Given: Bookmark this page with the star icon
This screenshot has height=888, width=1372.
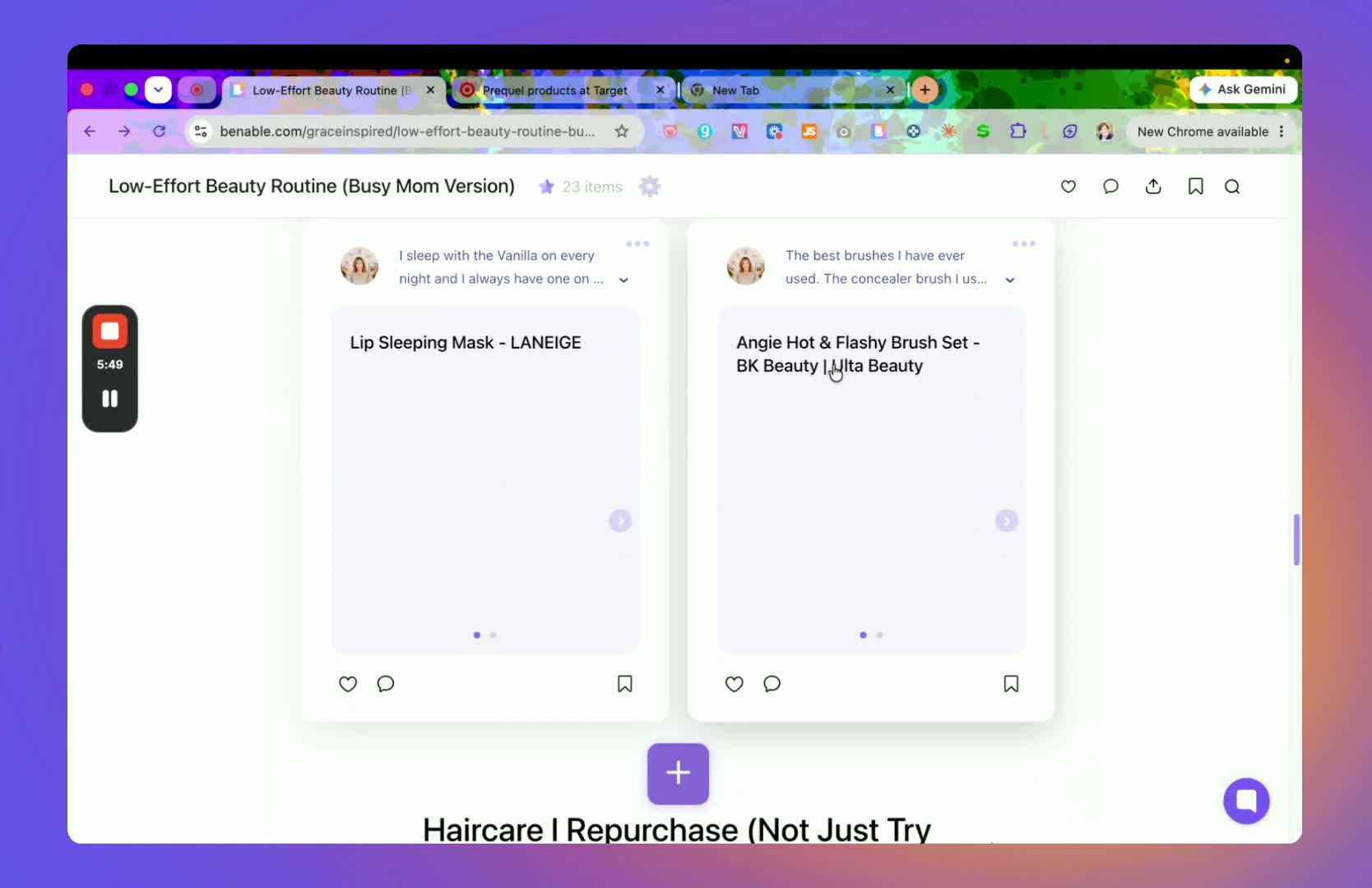Looking at the screenshot, I should pos(622,132).
